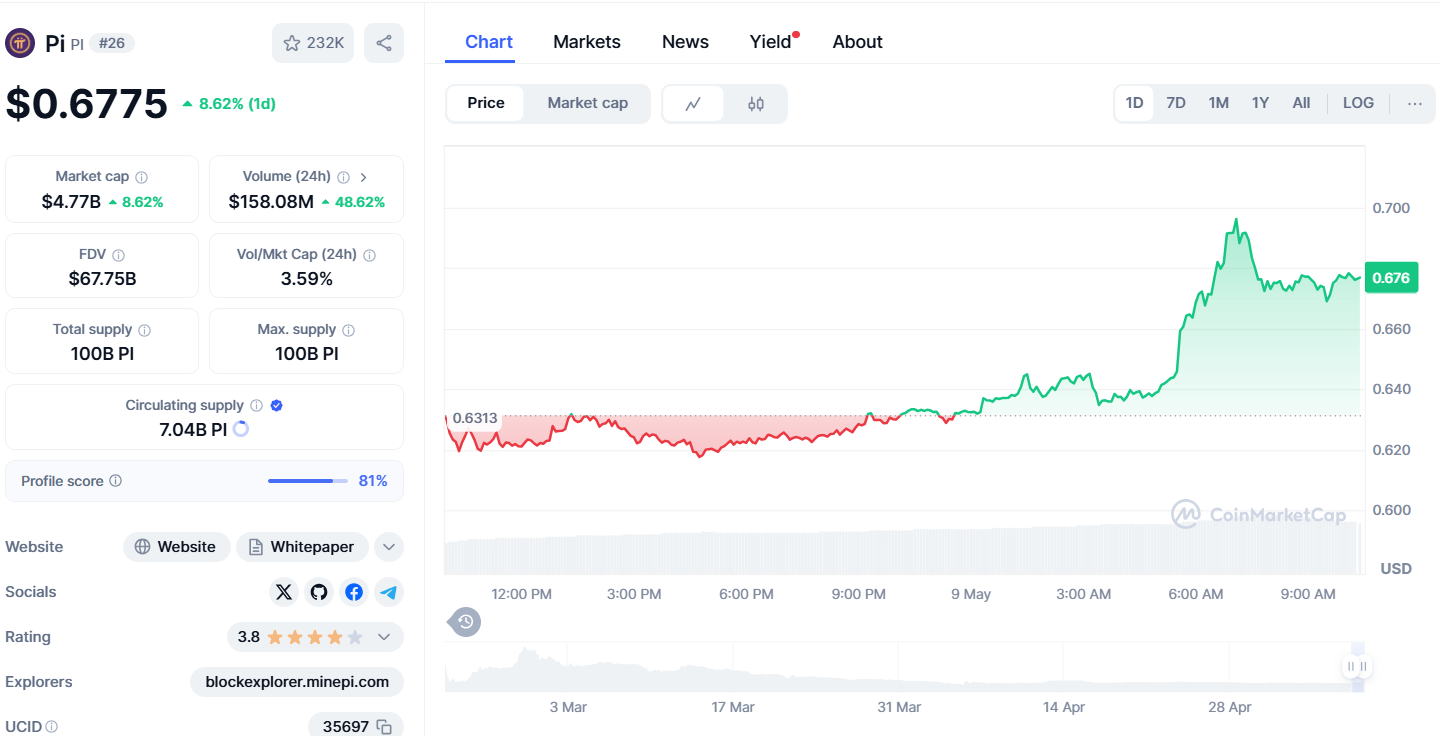Switch to line chart view
This screenshot has width=1440, height=736.
click(x=693, y=104)
